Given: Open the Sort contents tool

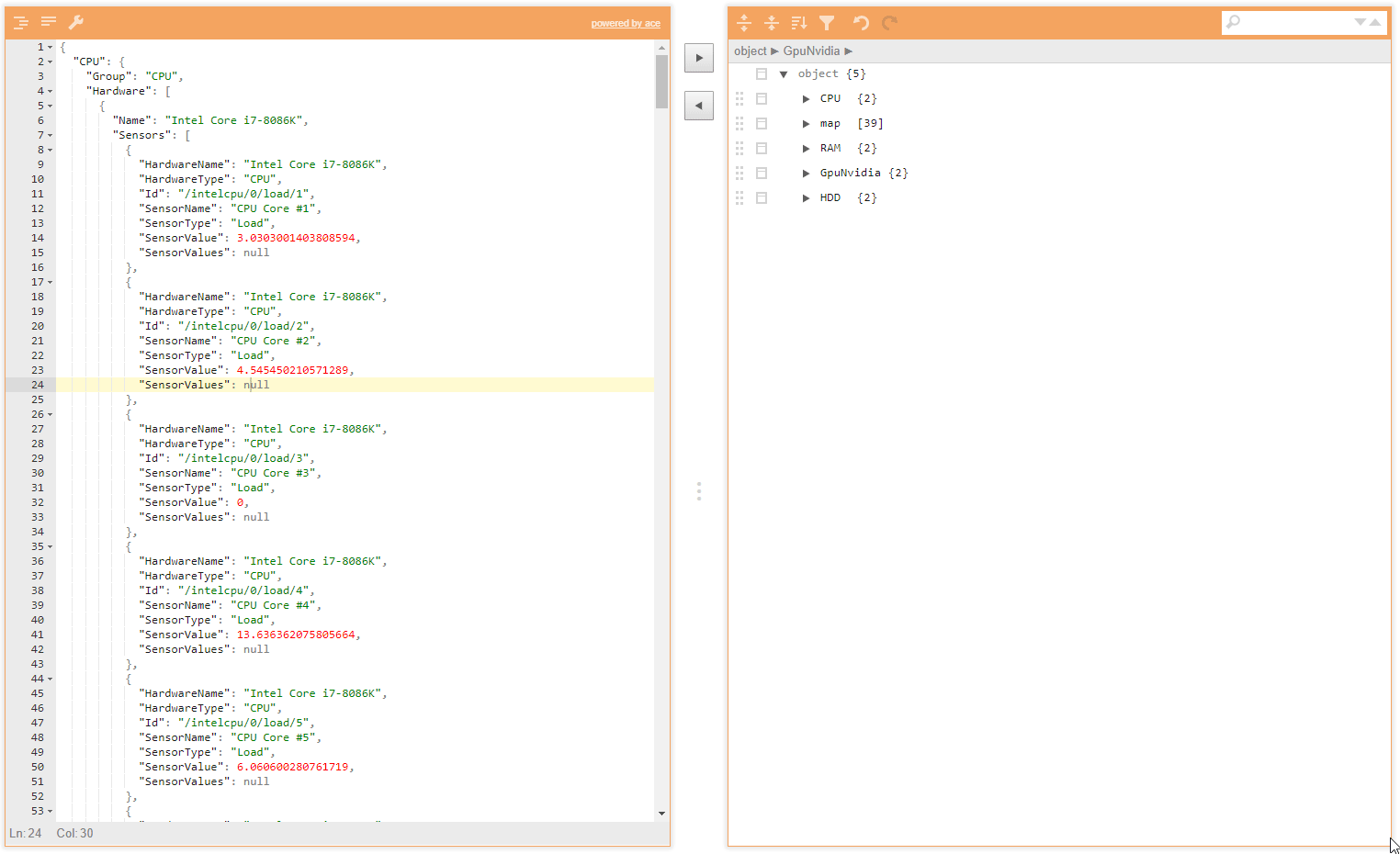Looking at the screenshot, I should tap(799, 23).
